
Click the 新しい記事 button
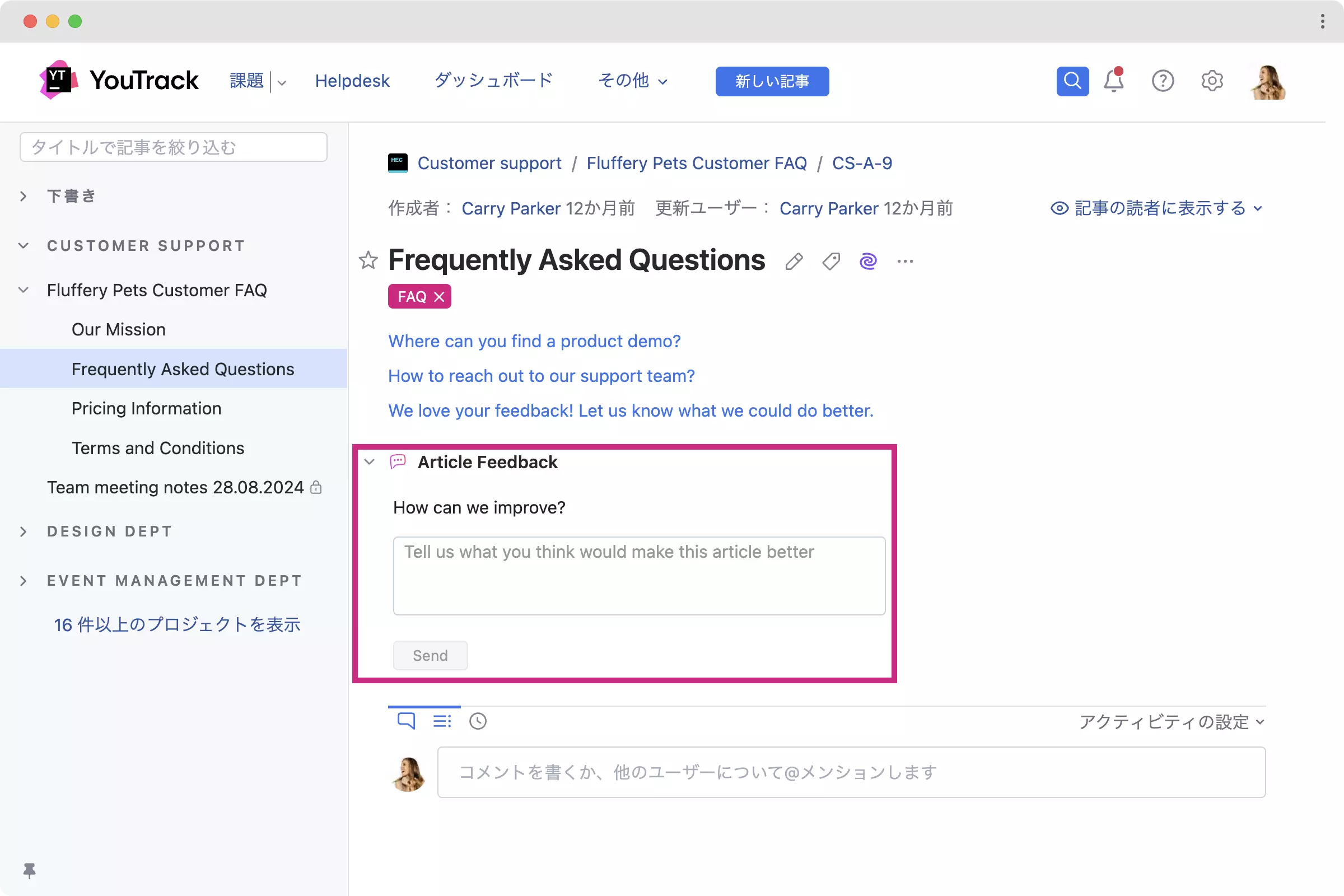(x=772, y=81)
